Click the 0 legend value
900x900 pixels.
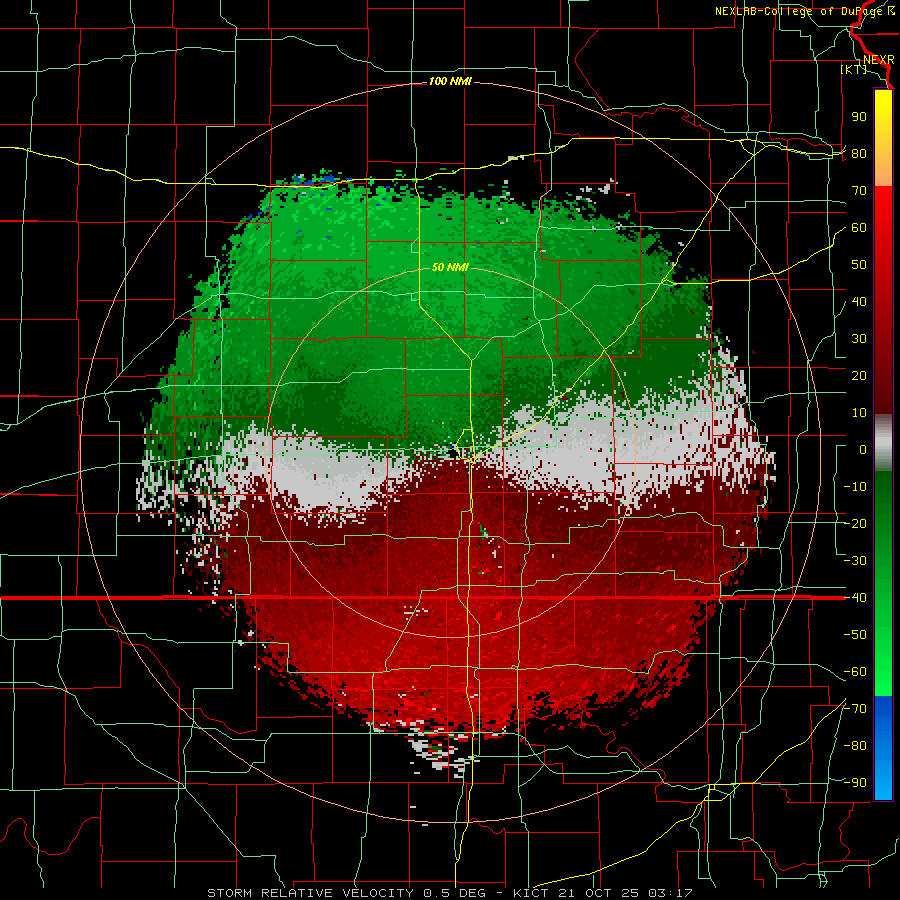[863, 450]
